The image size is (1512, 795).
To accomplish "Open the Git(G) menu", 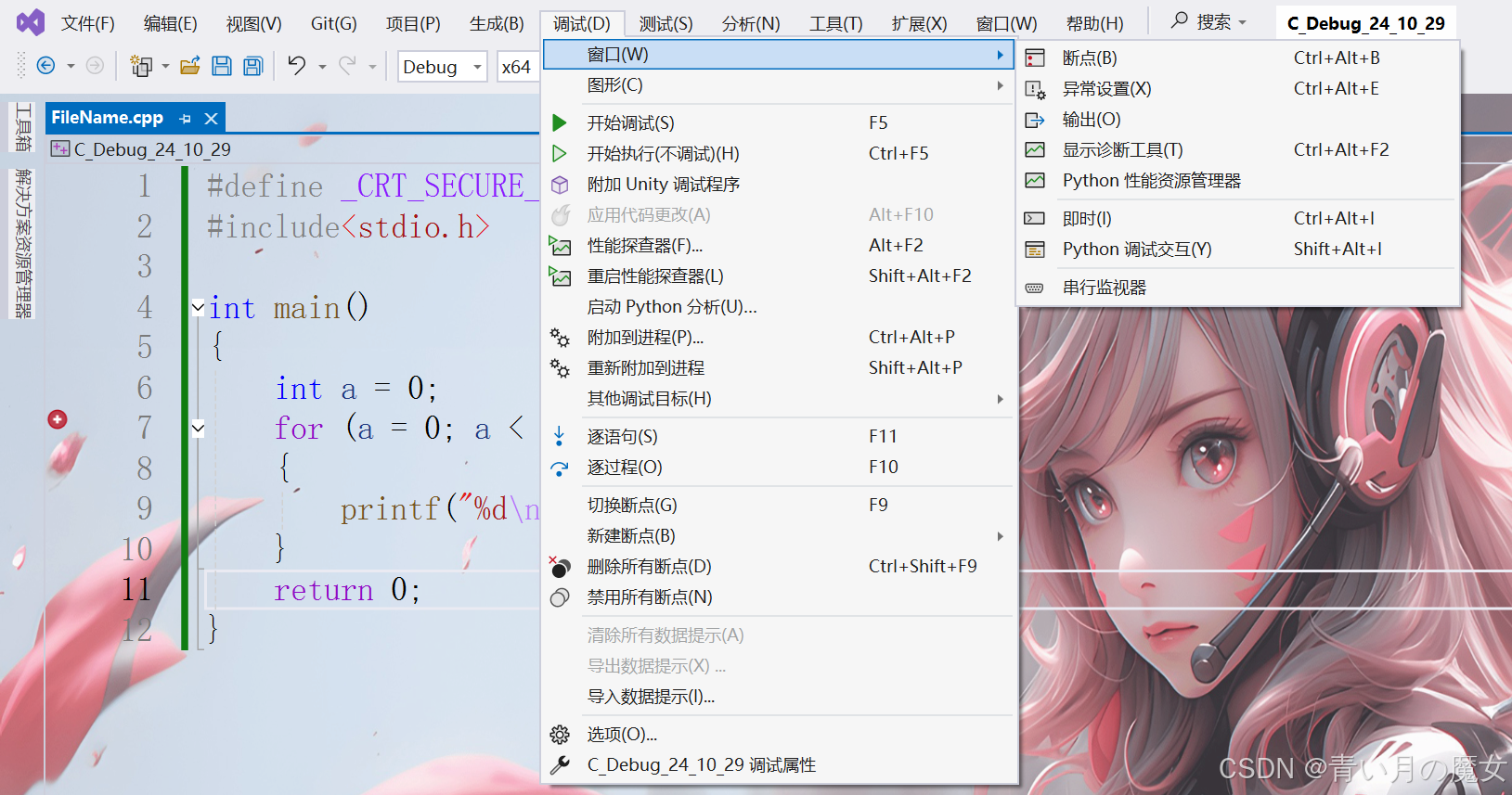I will (334, 23).
